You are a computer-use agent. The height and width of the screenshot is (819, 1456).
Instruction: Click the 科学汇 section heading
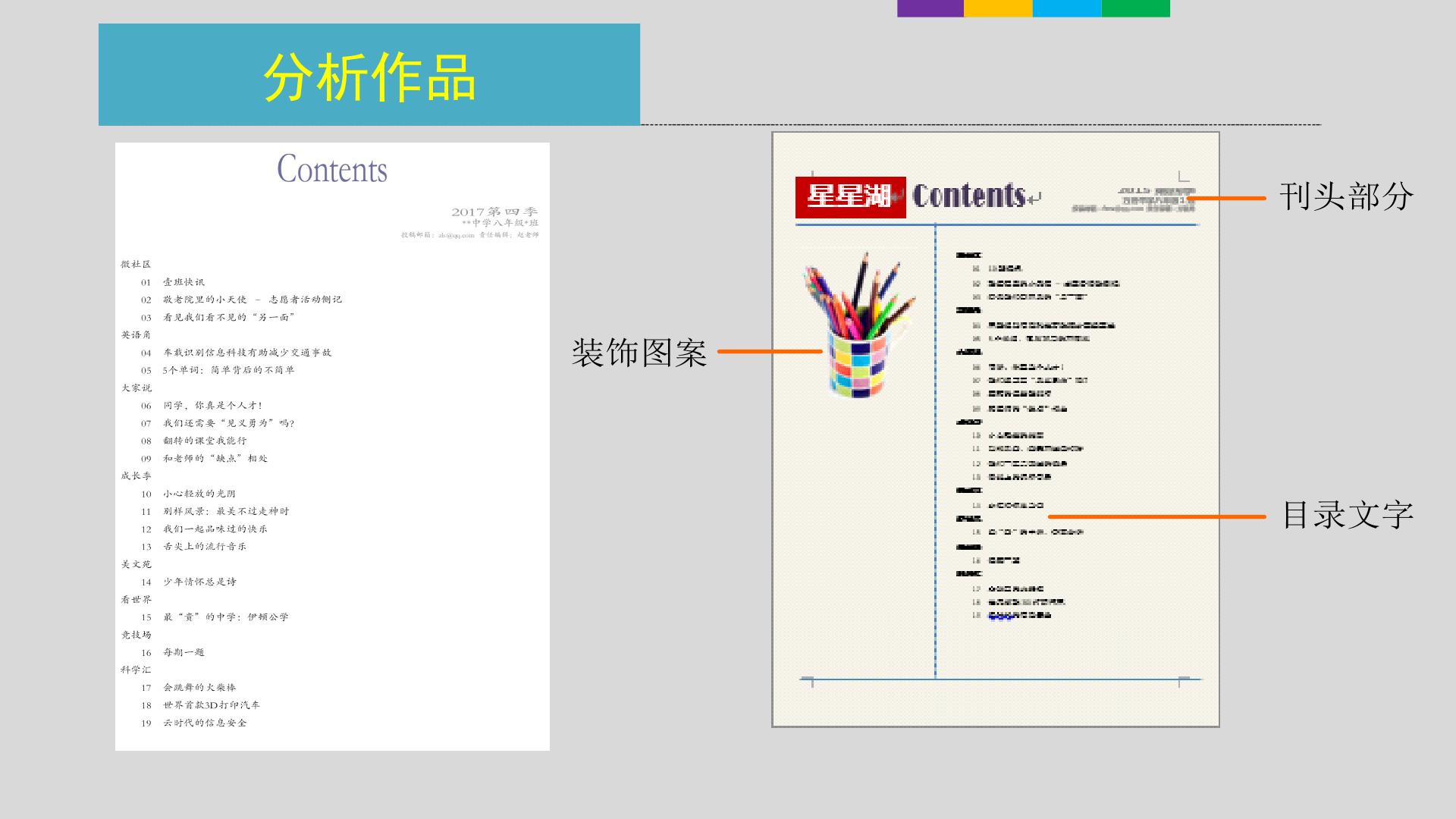(x=136, y=670)
